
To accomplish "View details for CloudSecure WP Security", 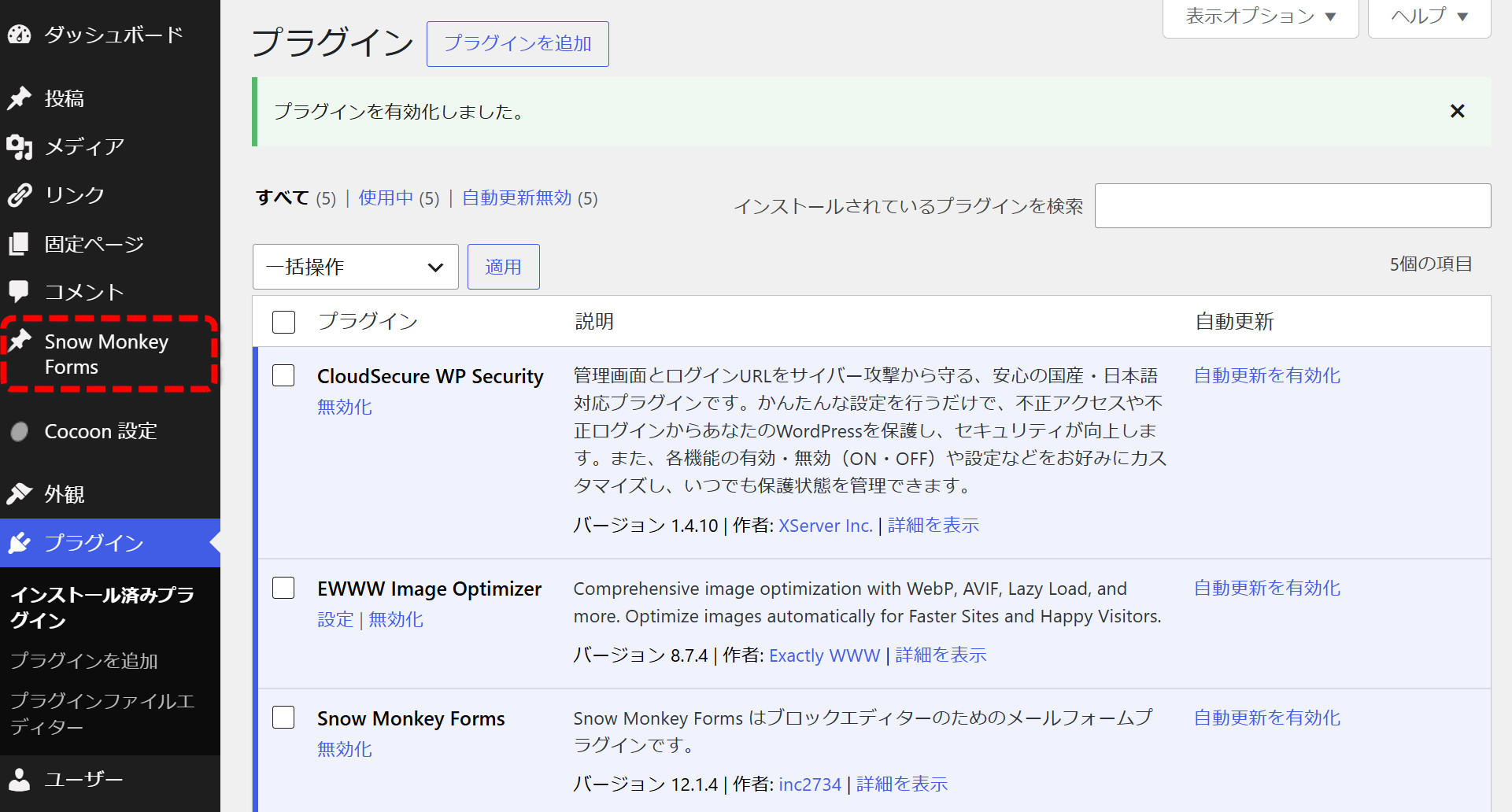I will 933,526.
